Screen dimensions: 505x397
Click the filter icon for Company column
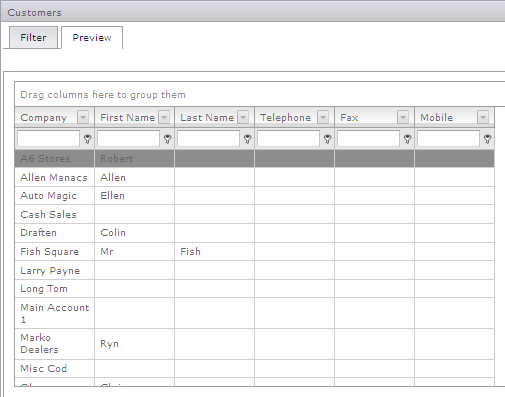click(x=87, y=139)
